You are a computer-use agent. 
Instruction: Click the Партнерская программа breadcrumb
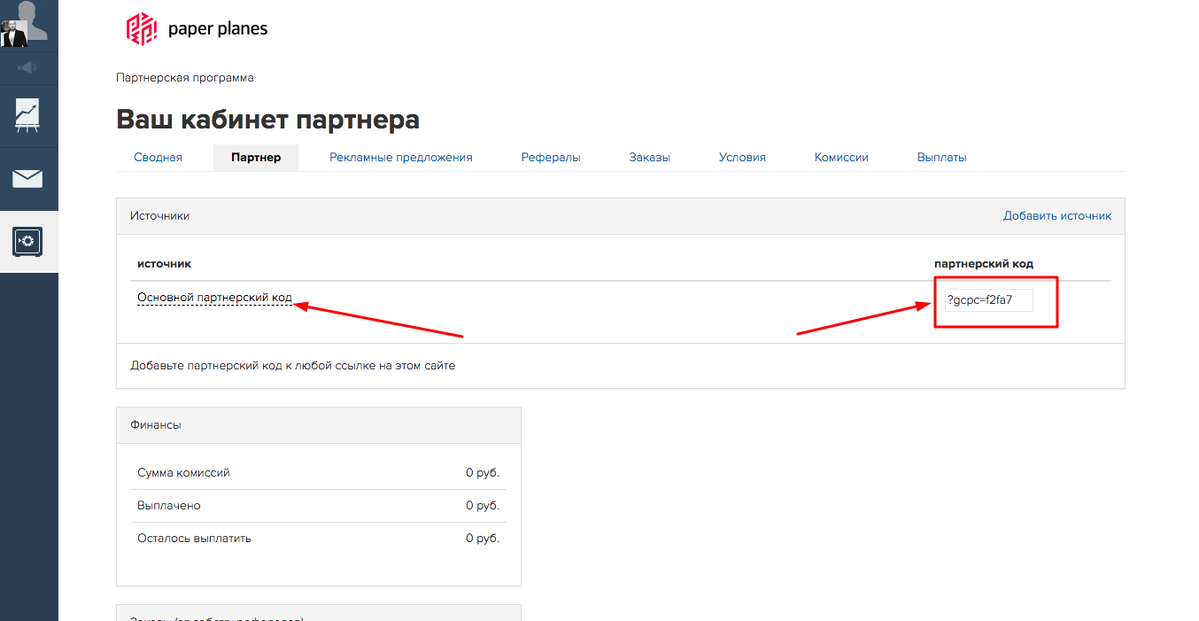[185, 78]
